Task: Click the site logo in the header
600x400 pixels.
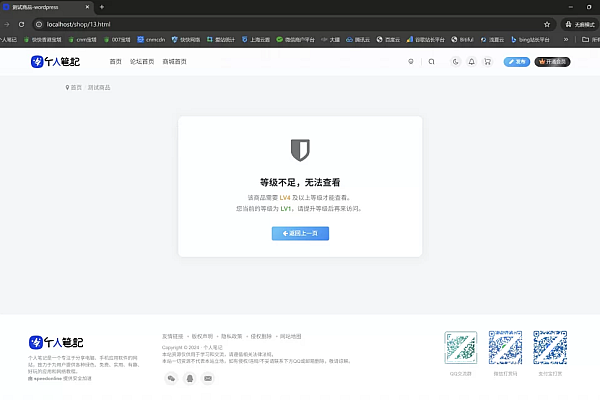Action: coord(55,62)
